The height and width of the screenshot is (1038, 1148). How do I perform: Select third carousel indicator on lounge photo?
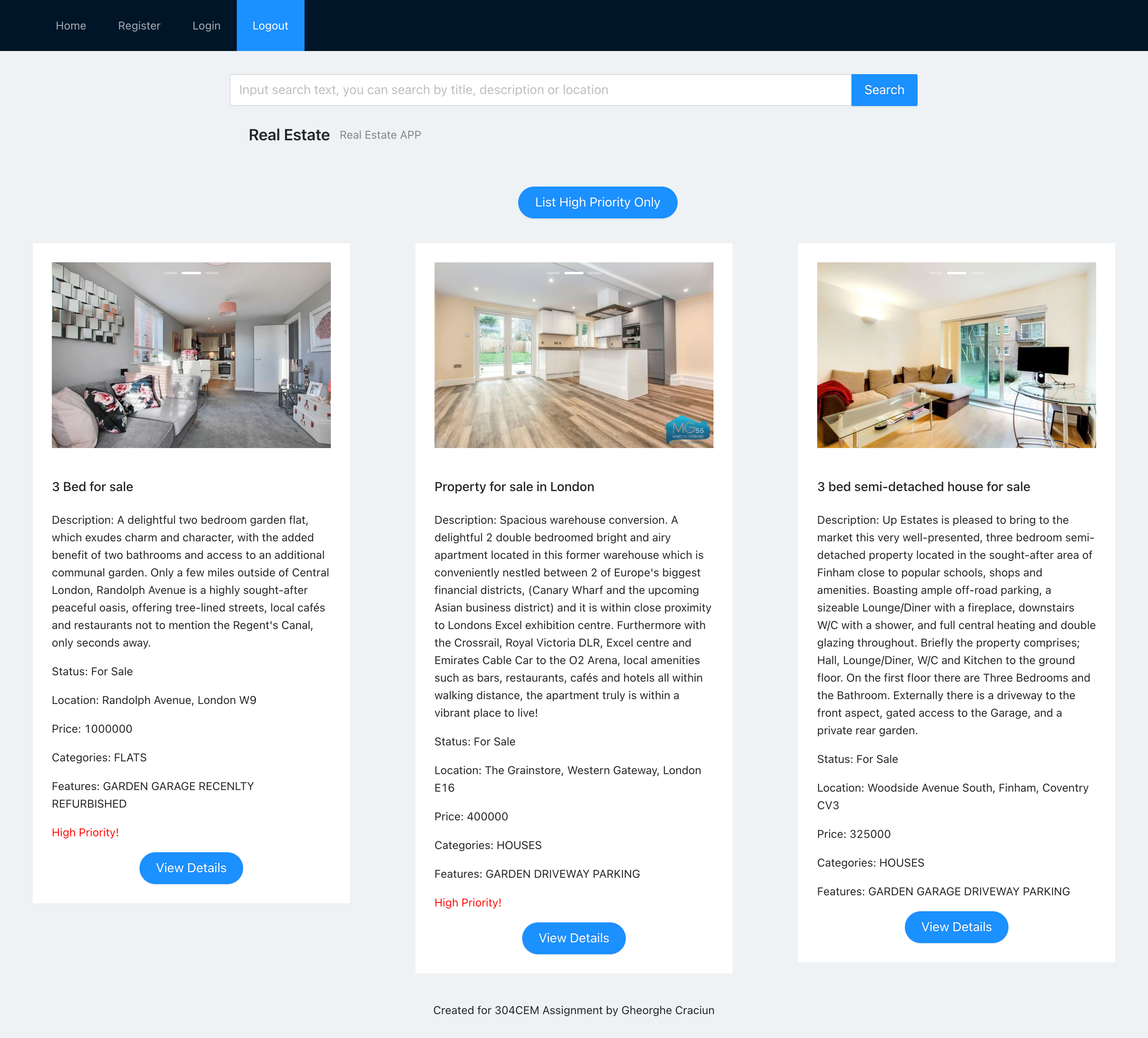tap(978, 273)
